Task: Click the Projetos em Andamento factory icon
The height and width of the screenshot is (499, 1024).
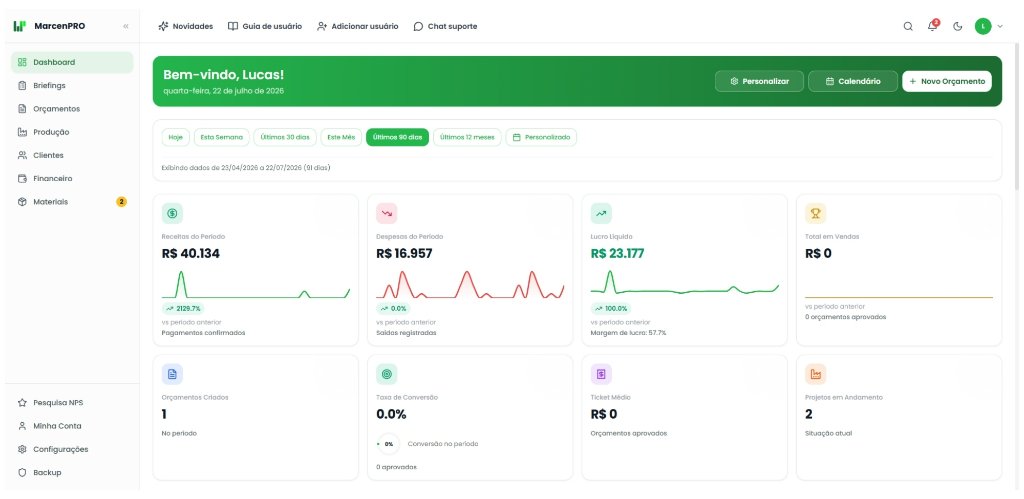Action: (816, 374)
